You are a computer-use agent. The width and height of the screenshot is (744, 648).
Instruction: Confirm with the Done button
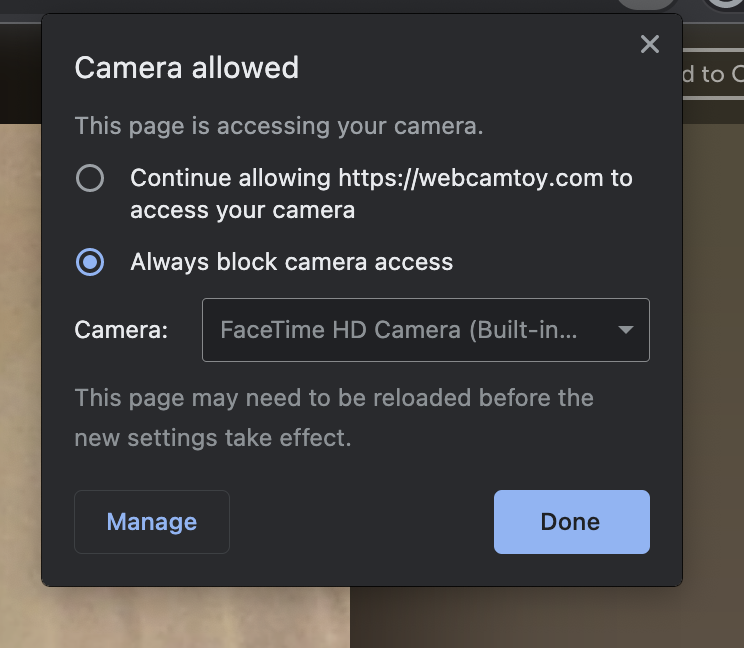572,522
